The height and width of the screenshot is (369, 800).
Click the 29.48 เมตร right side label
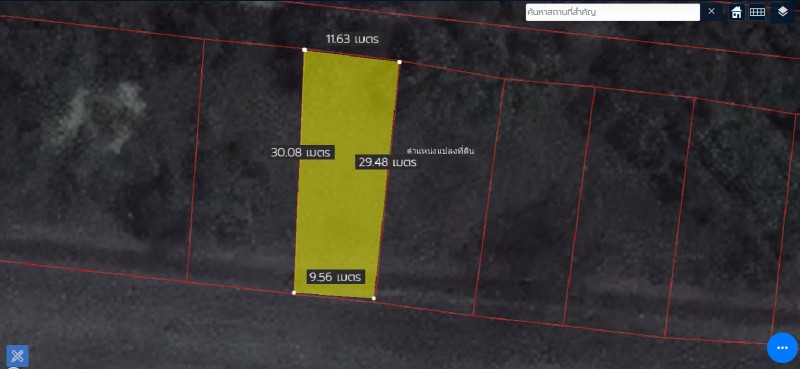click(387, 163)
